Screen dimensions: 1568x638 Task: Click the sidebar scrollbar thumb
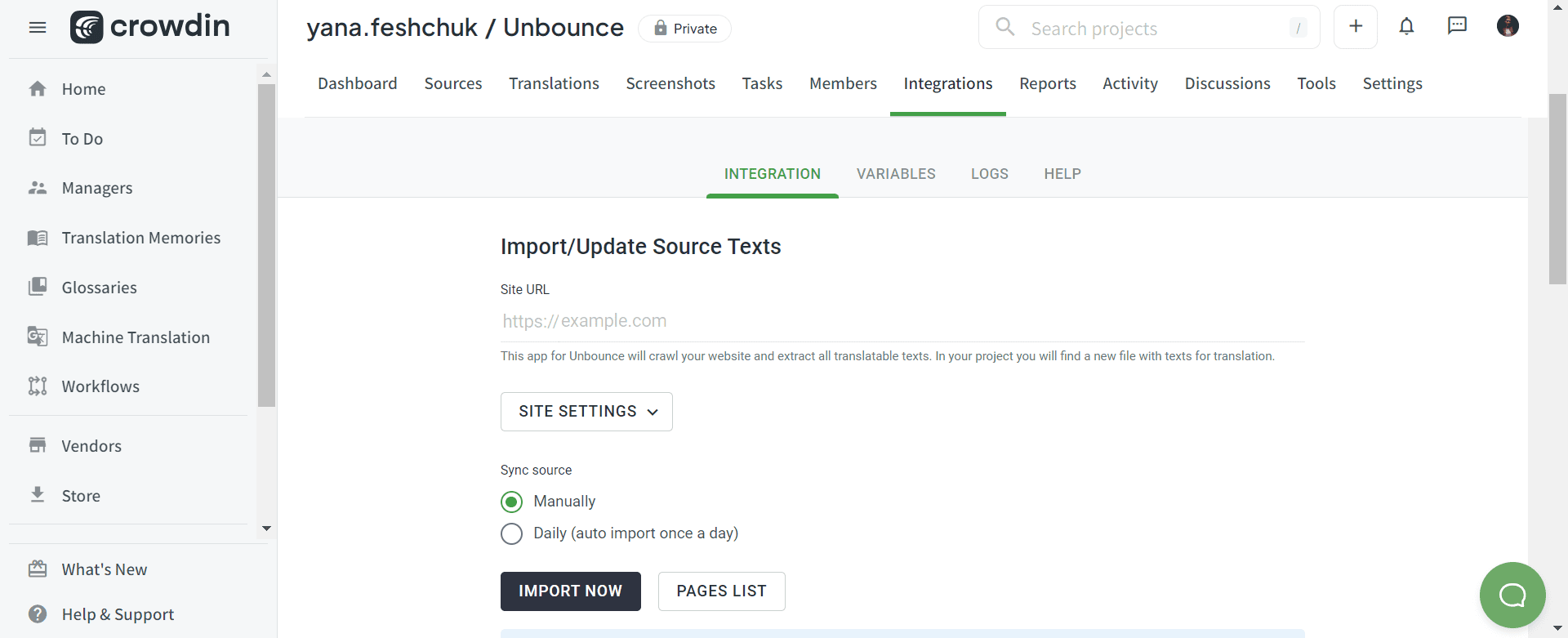[266, 245]
